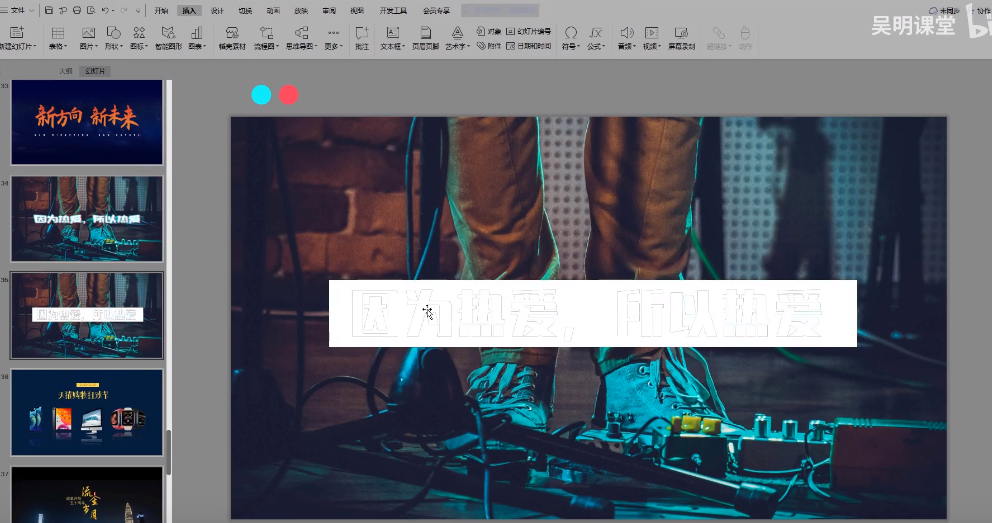
Task: Insert a 公式 formula
Action: (x=596, y=38)
